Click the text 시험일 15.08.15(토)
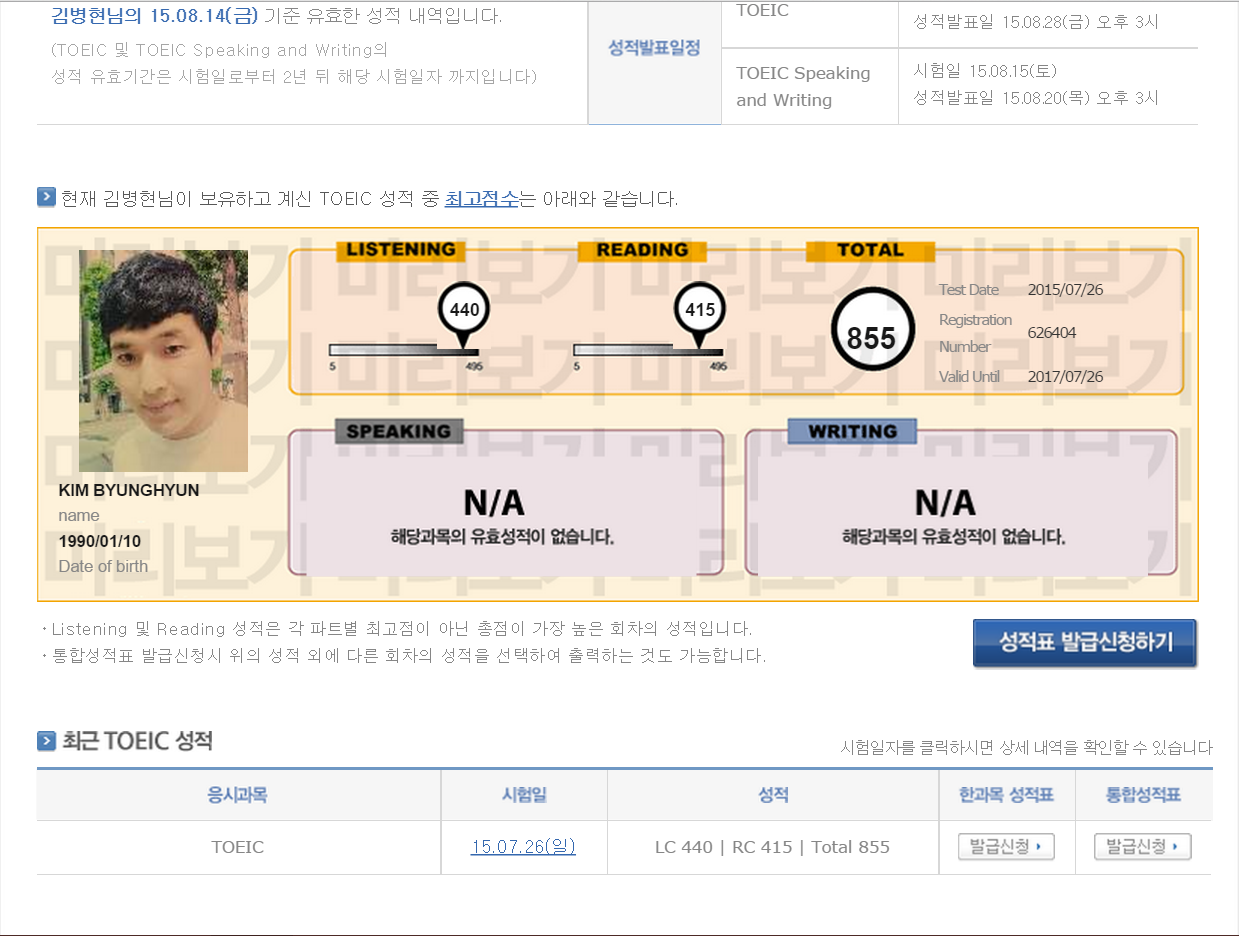This screenshot has width=1239, height=936. (985, 70)
